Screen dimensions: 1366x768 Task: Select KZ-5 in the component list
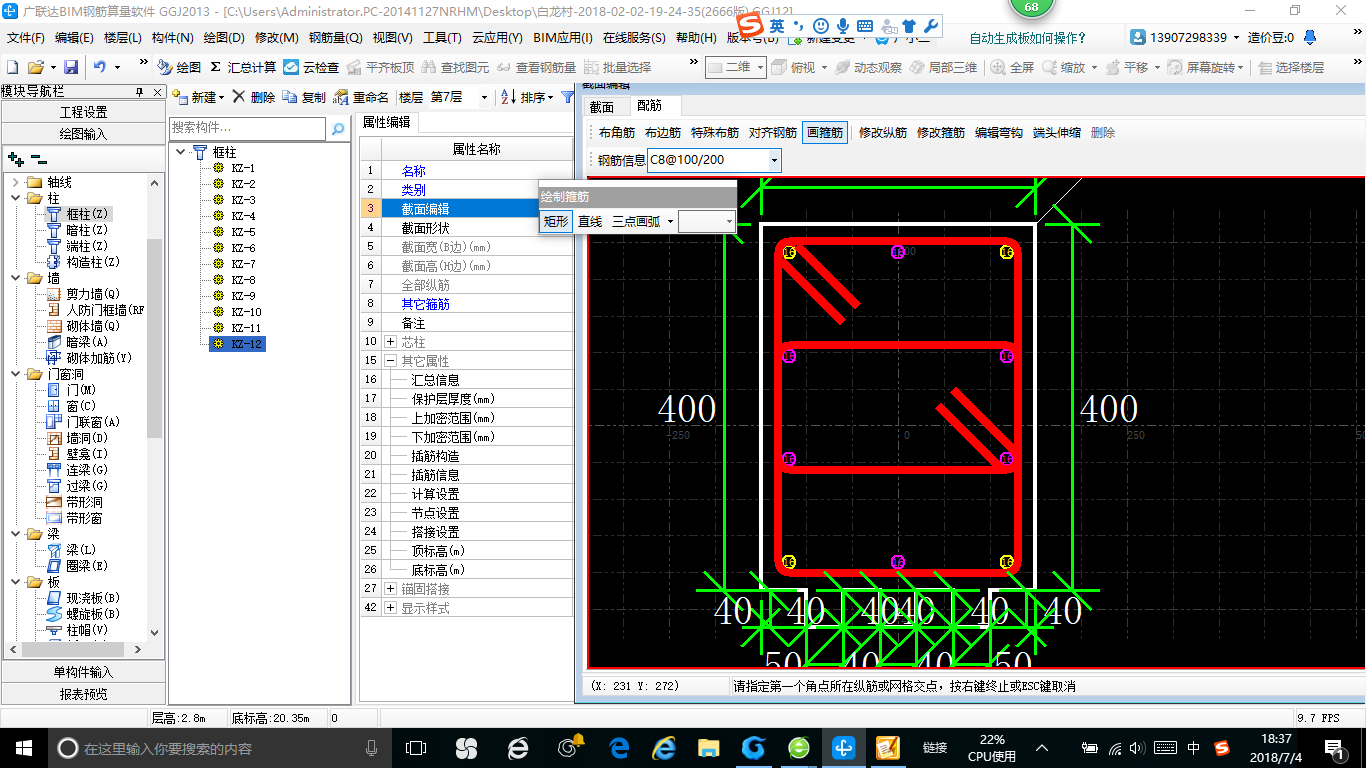[243, 232]
